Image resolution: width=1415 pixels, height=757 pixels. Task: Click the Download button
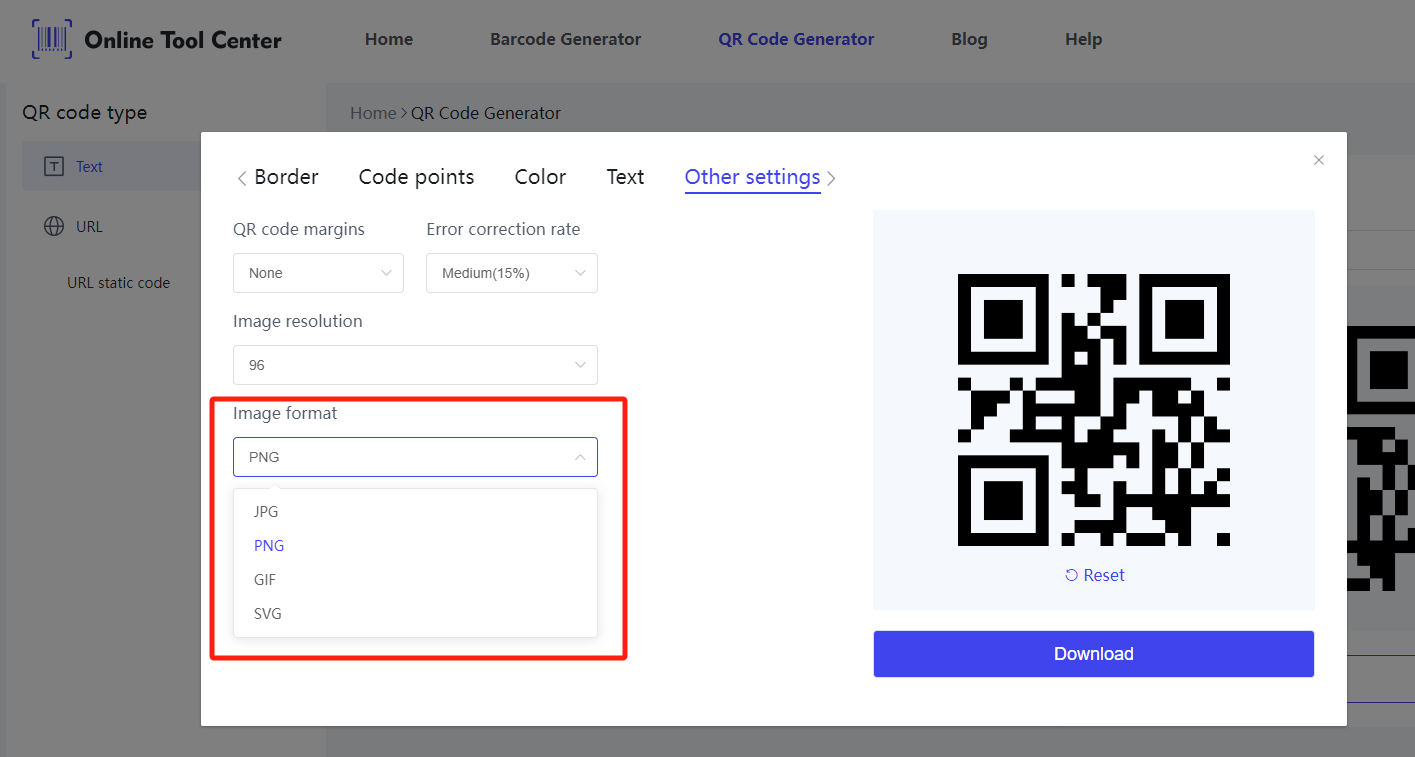1093,654
